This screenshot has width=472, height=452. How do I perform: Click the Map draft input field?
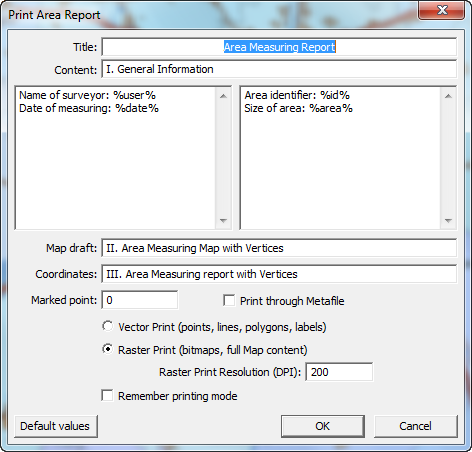279,248
